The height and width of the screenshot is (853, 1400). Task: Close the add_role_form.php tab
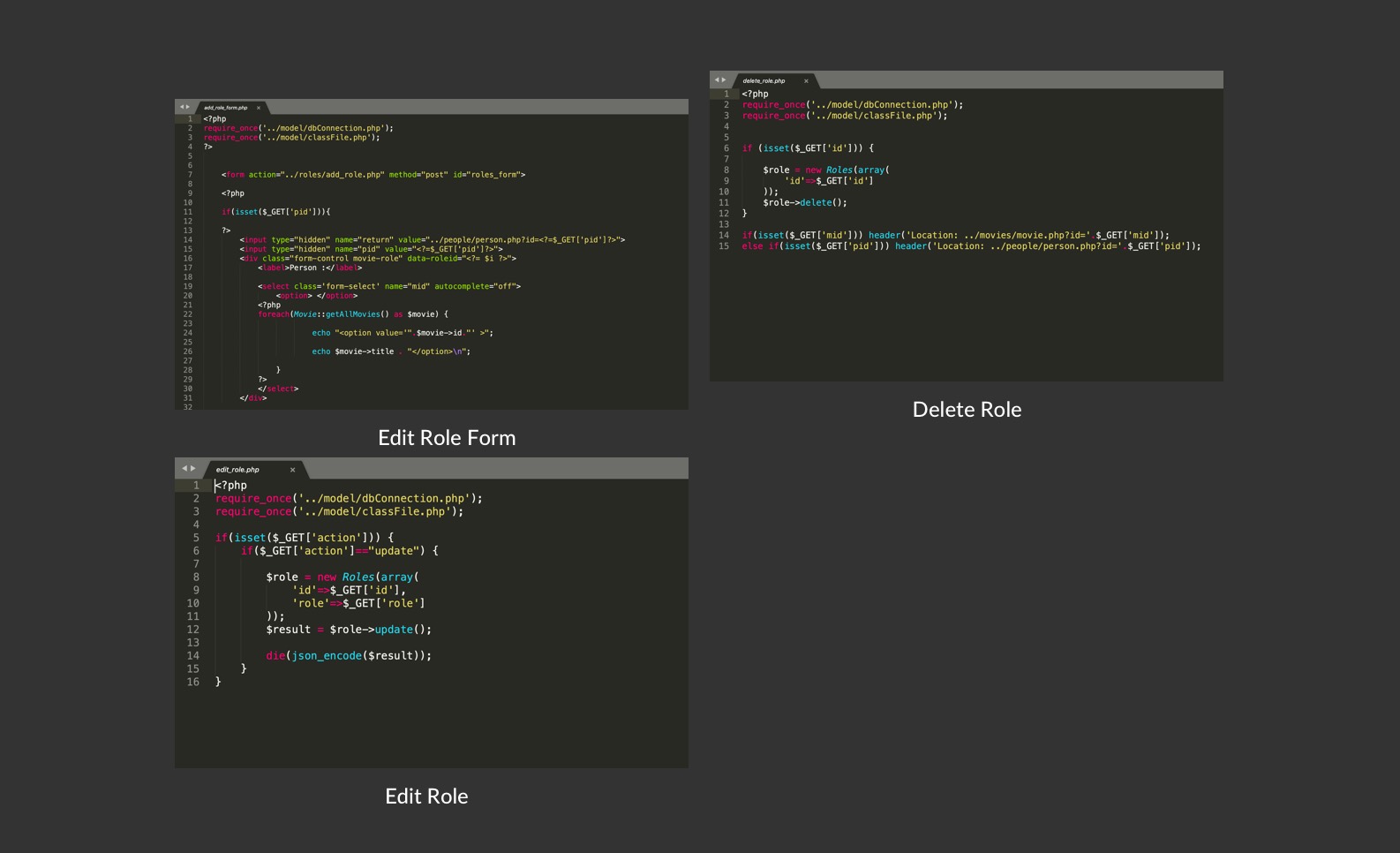(259, 108)
